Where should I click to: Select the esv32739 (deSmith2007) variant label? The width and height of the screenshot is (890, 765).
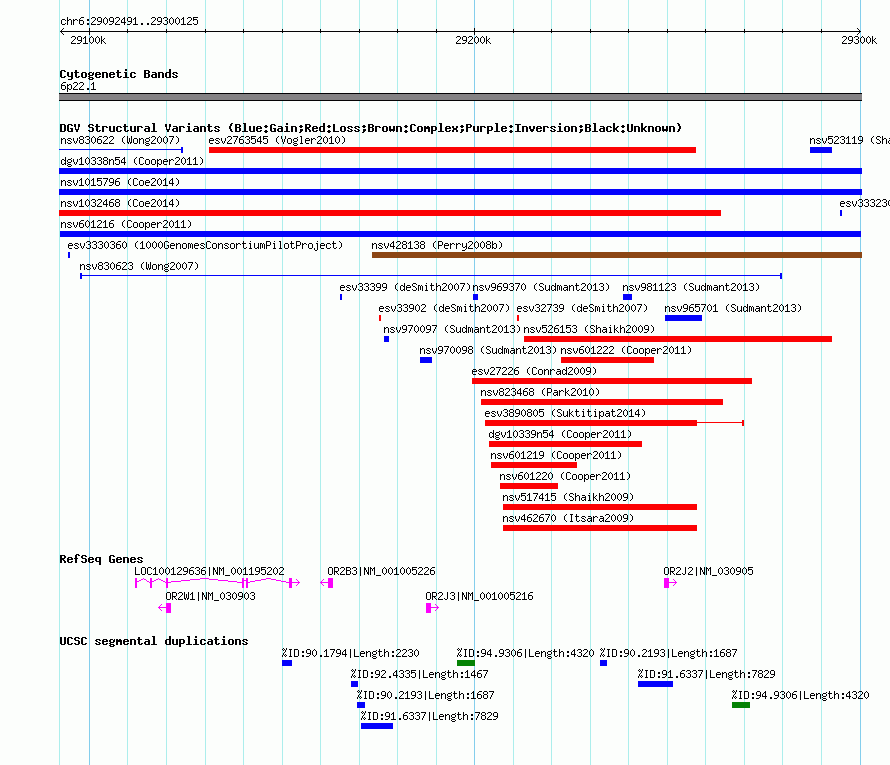click(582, 308)
